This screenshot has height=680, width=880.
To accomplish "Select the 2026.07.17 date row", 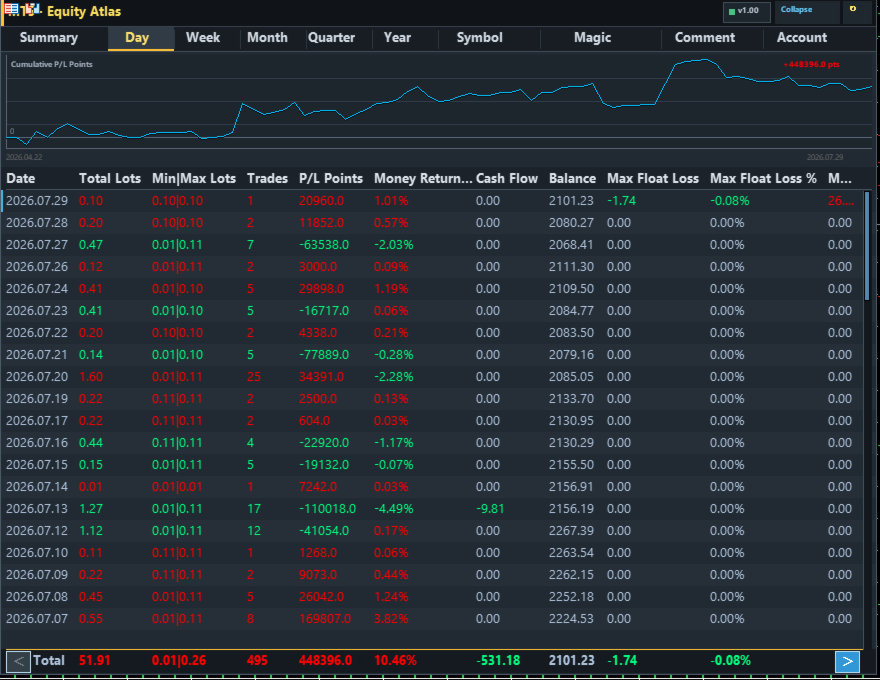I will pyautogui.click(x=432, y=421).
